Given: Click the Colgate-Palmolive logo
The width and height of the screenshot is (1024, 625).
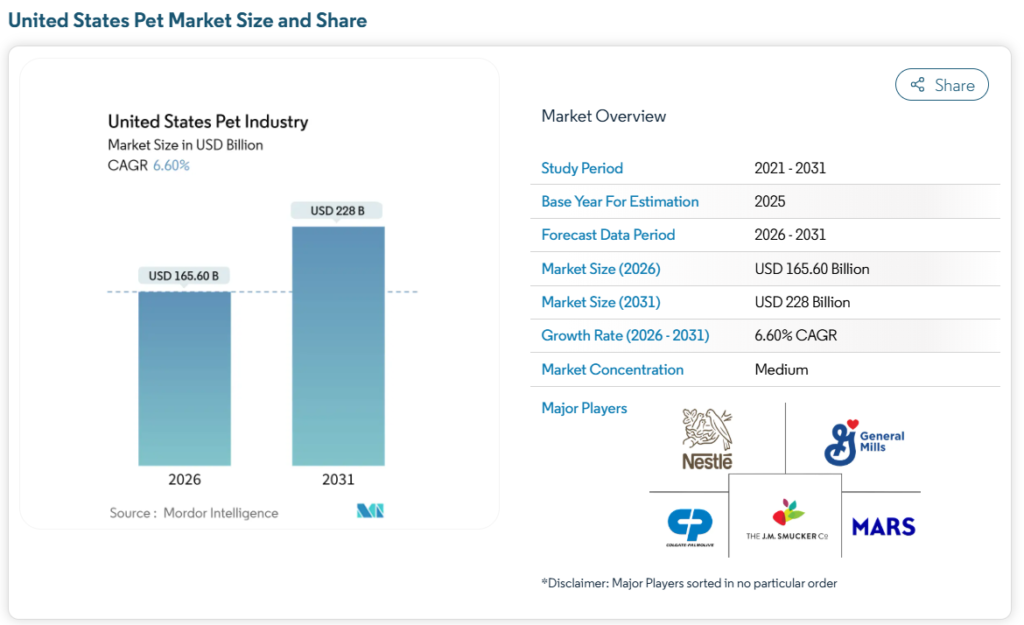Looking at the screenshot, I should click(692, 524).
